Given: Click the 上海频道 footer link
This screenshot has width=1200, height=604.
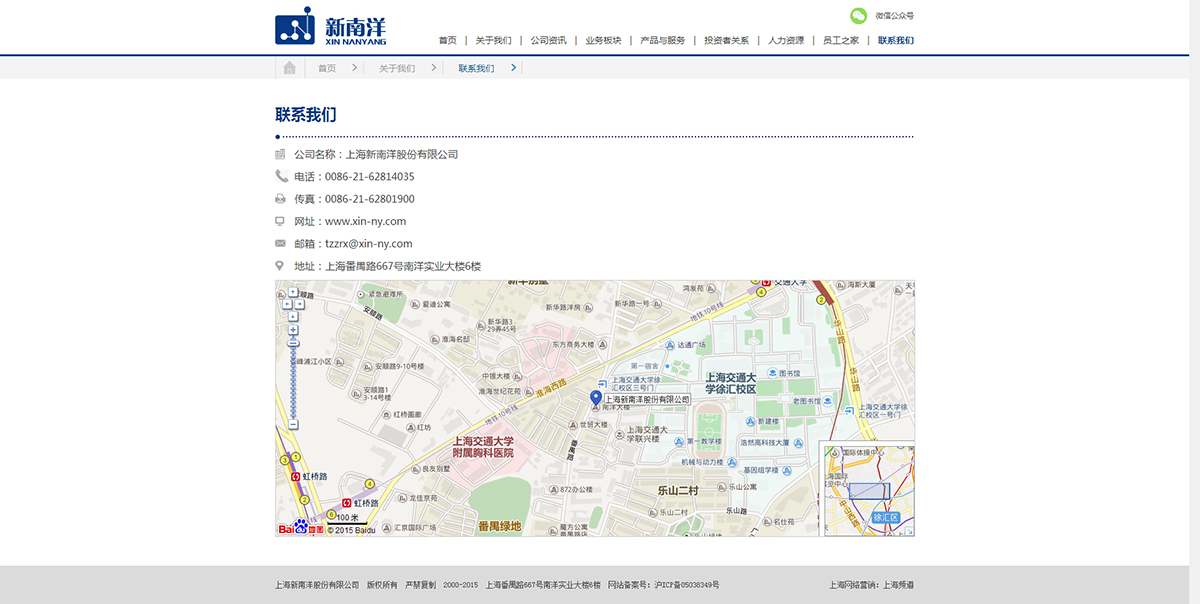Looking at the screenshot, I should pos(898,585).
